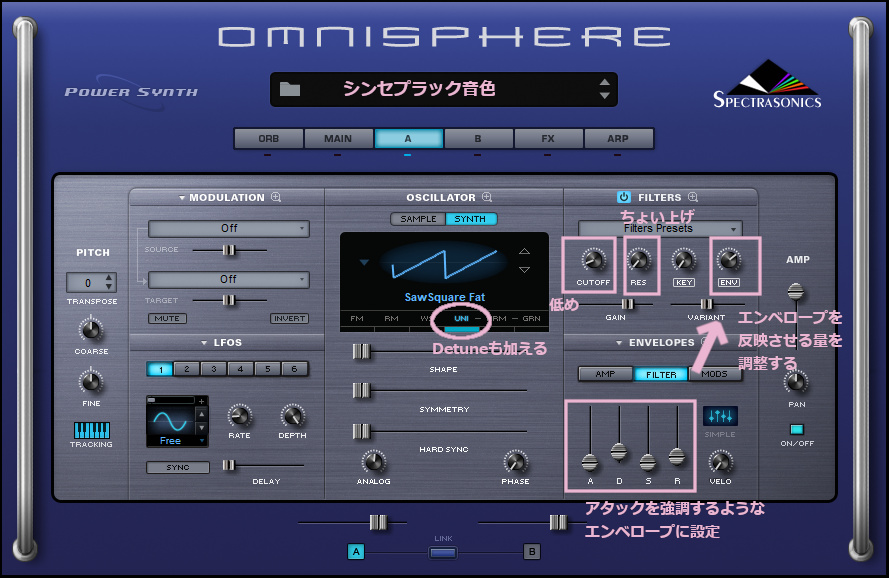Open the patch browser folder icon

click(290, 90)
